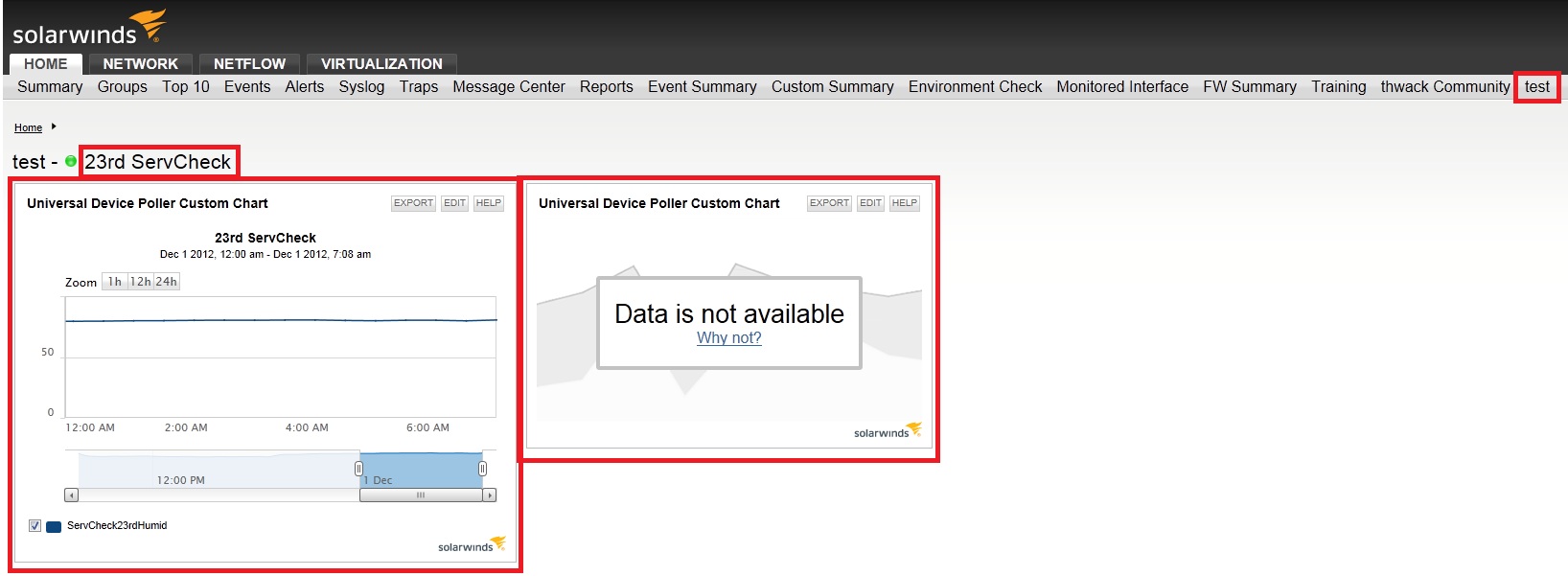Click HELP on the first custom chart
This screenshot has height=576, width=1568.
(x=489, y=203)
